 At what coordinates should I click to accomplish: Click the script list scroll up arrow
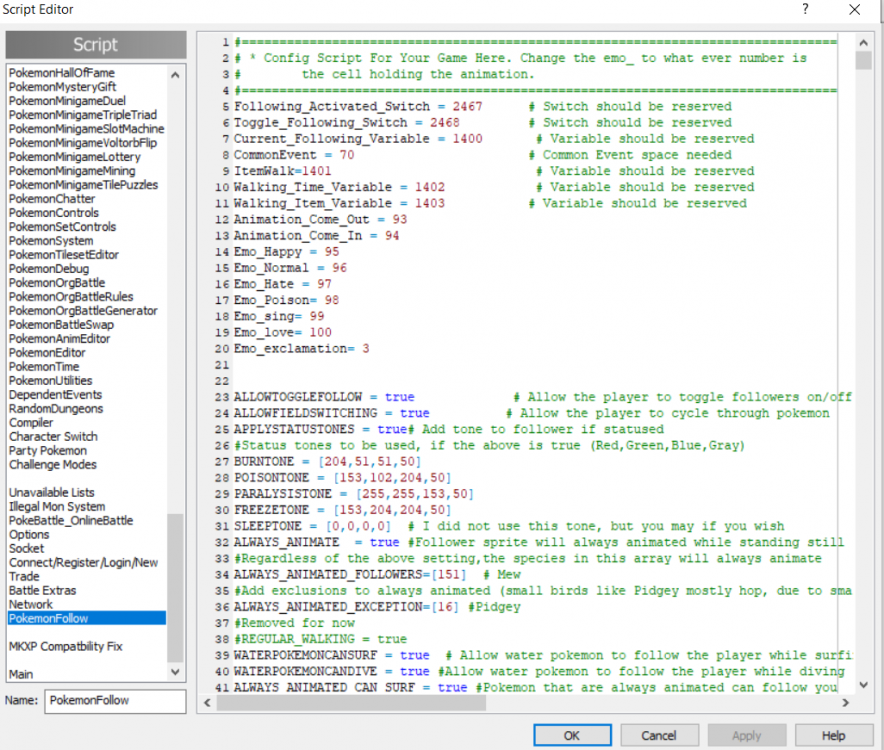(175, 75)
